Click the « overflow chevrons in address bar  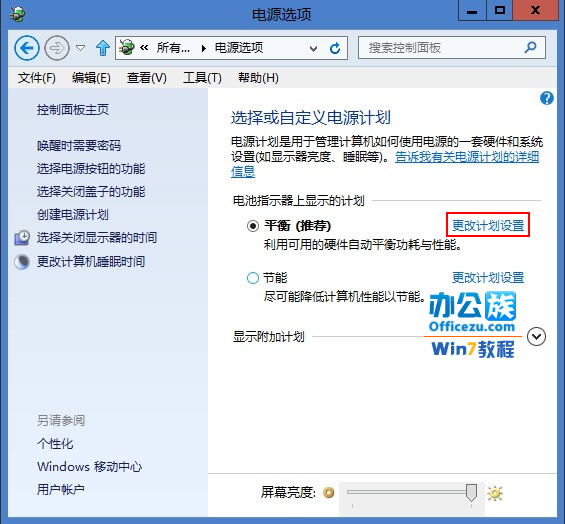144,47
